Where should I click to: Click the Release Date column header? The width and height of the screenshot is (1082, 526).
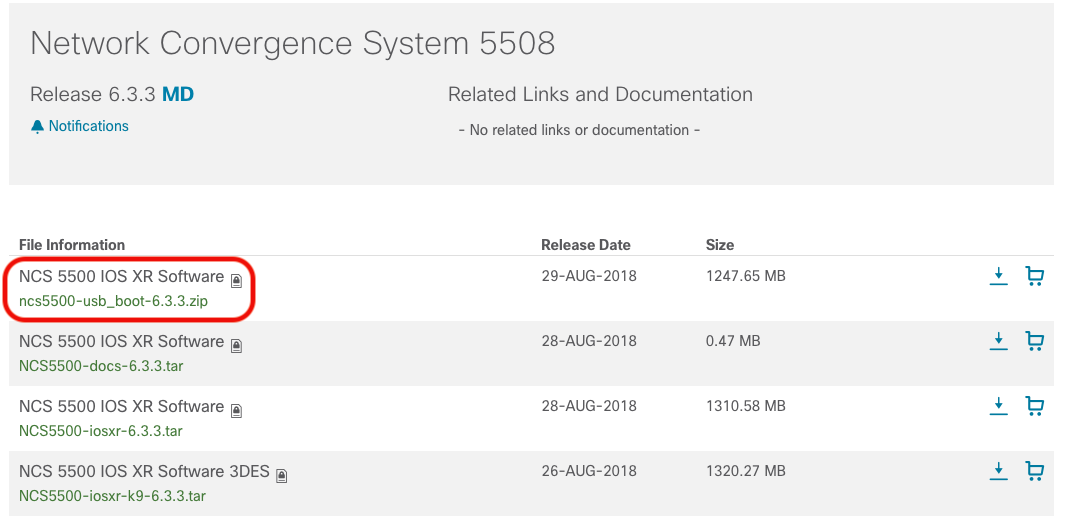click(x=586, y=245)
